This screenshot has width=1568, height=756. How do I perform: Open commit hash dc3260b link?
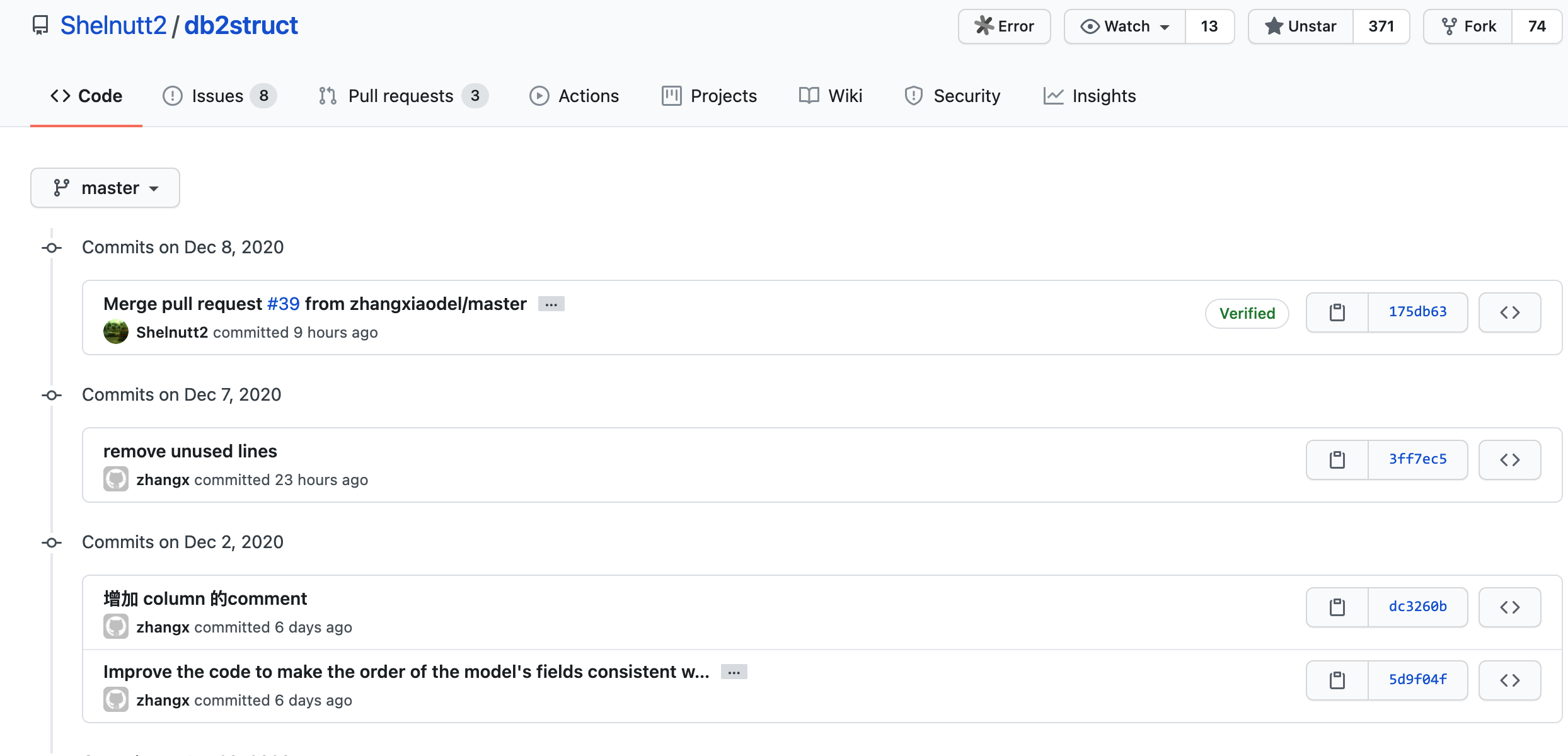click(1417, 607)
